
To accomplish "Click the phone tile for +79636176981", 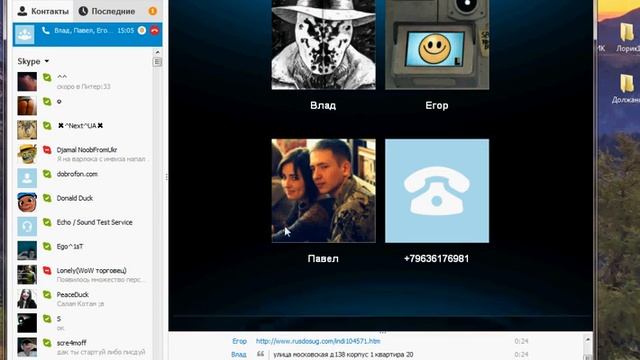I will pos(437,191).
